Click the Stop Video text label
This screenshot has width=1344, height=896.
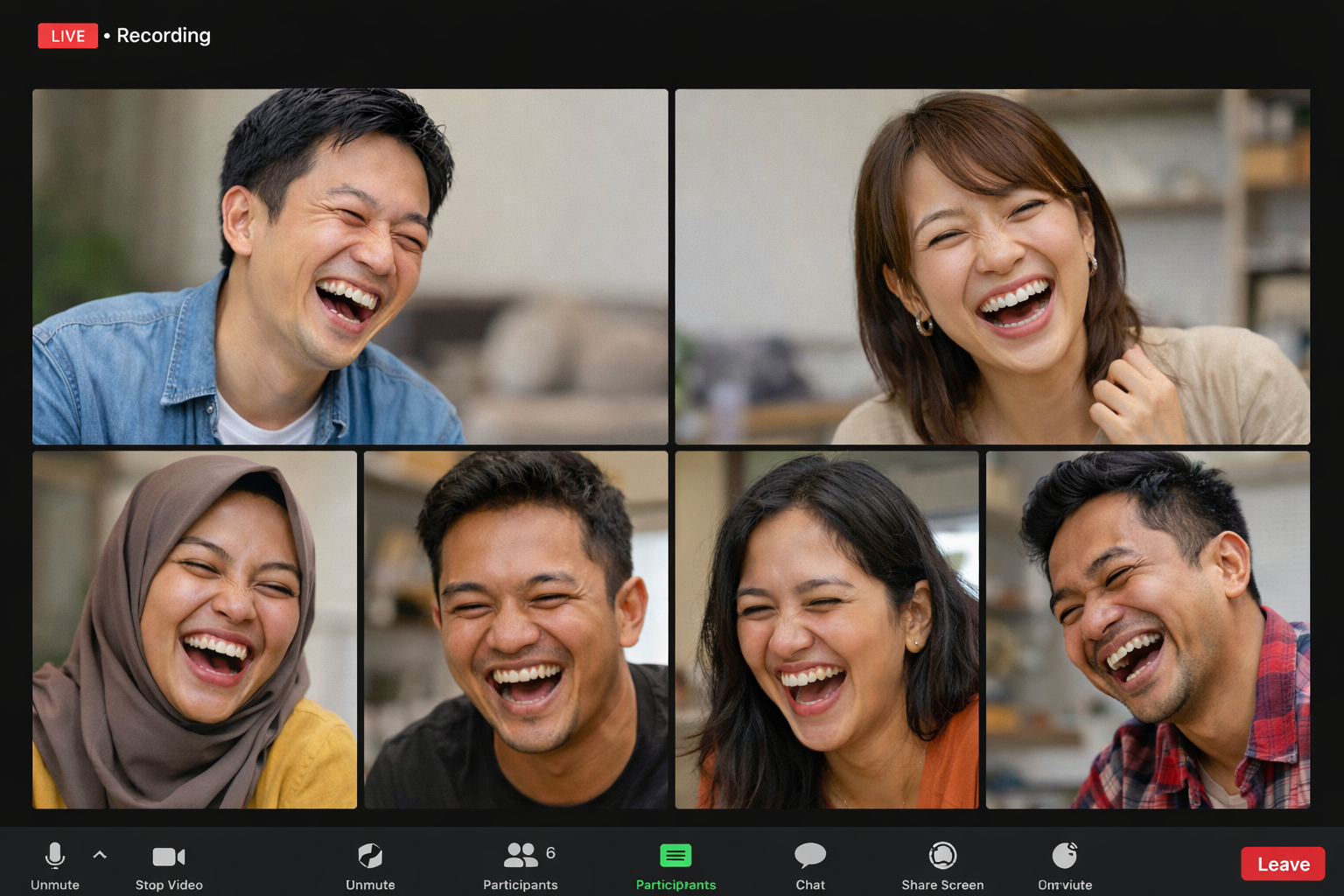click(x=169, y=885)
